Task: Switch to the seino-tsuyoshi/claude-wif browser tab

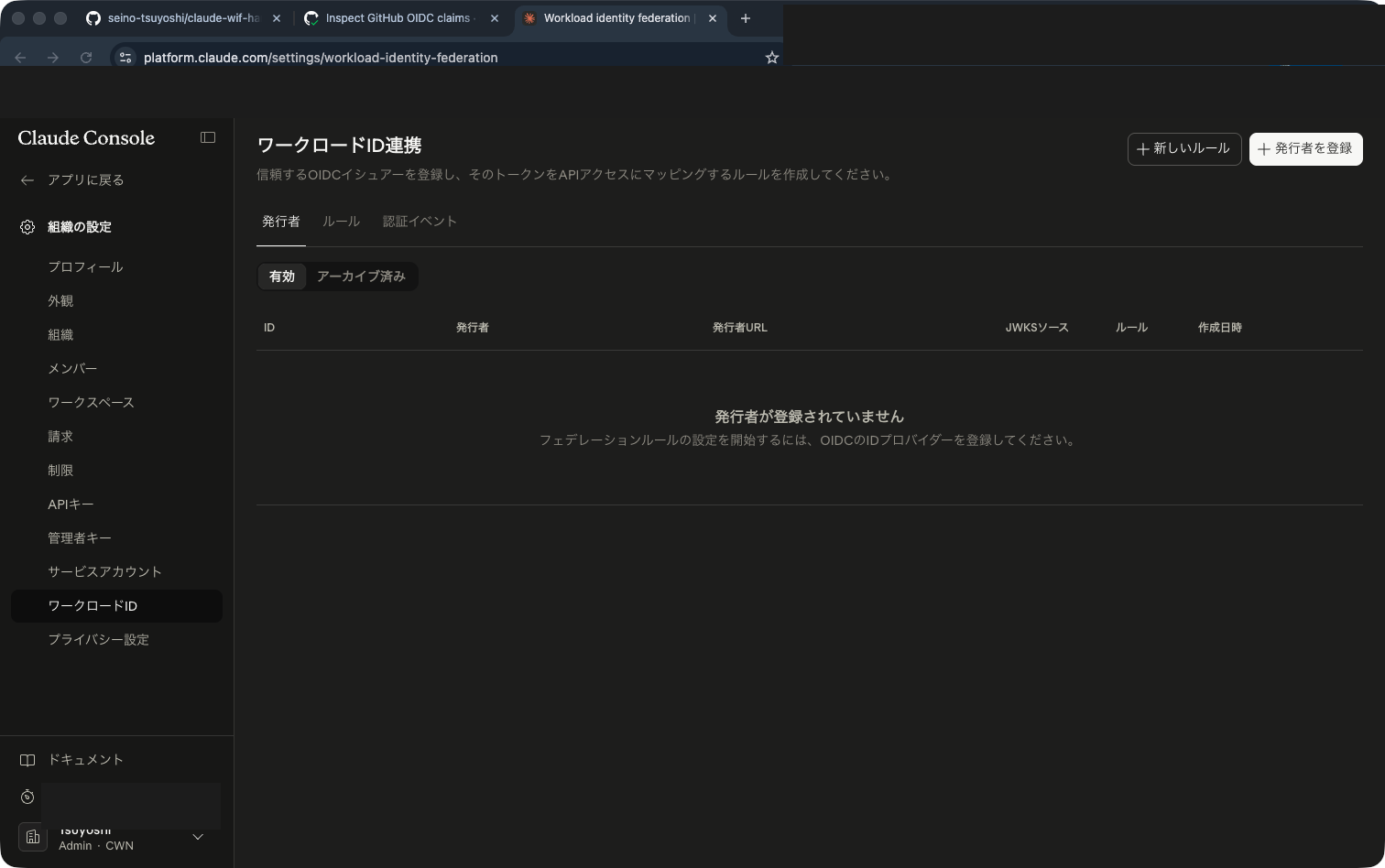Action: click(183, 18)
